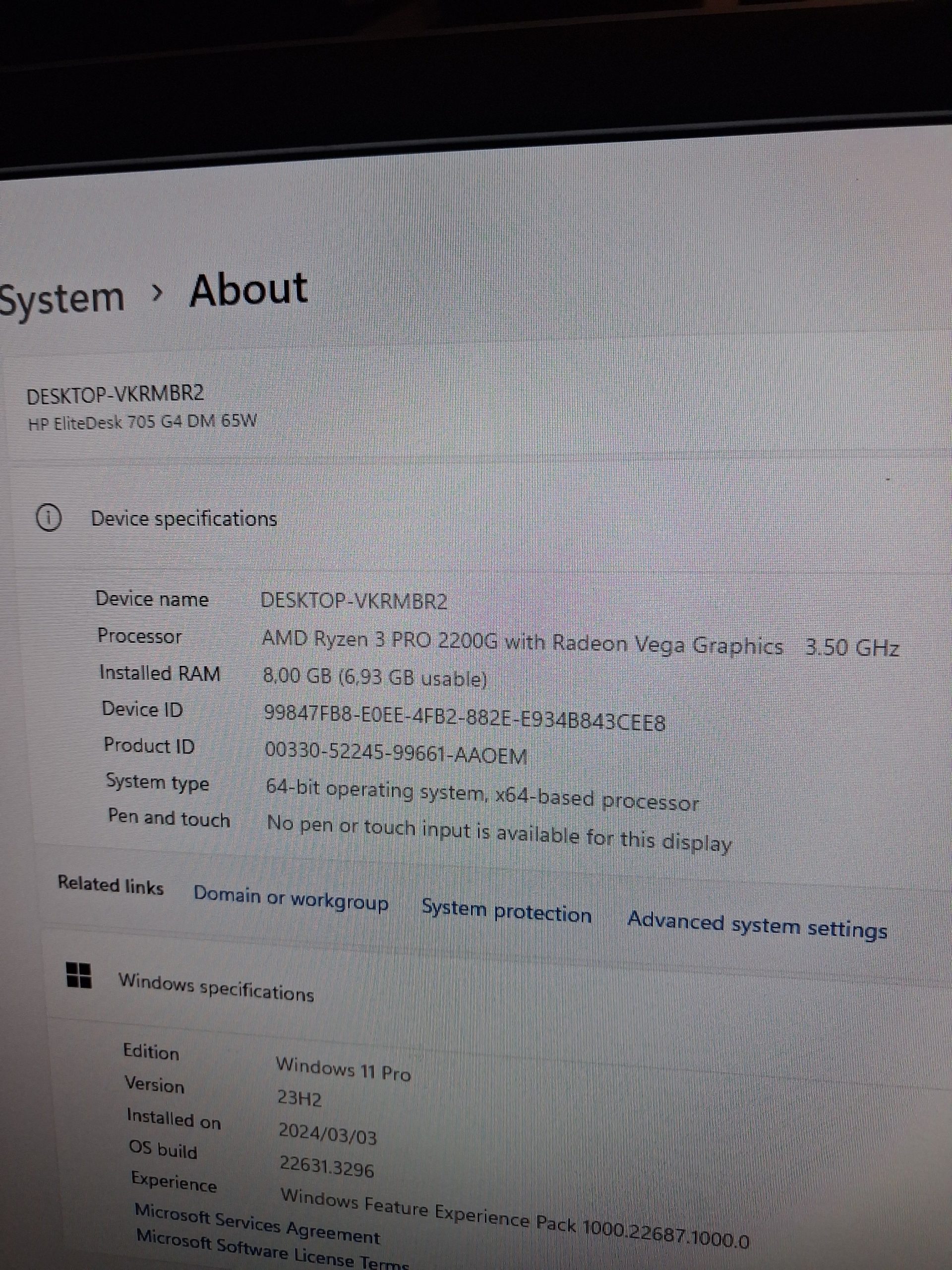Click the Pen and touch label

[169, 818]
